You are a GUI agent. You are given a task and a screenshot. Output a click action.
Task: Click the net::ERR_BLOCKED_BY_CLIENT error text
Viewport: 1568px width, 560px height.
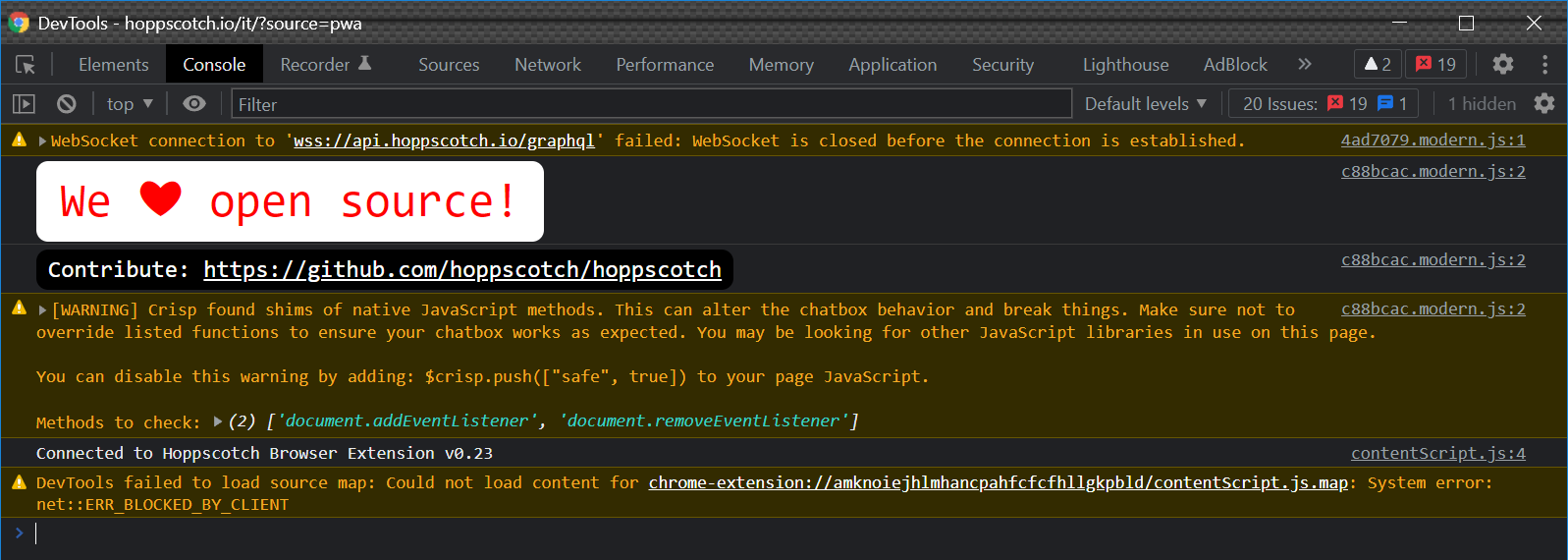click(162, 504)
